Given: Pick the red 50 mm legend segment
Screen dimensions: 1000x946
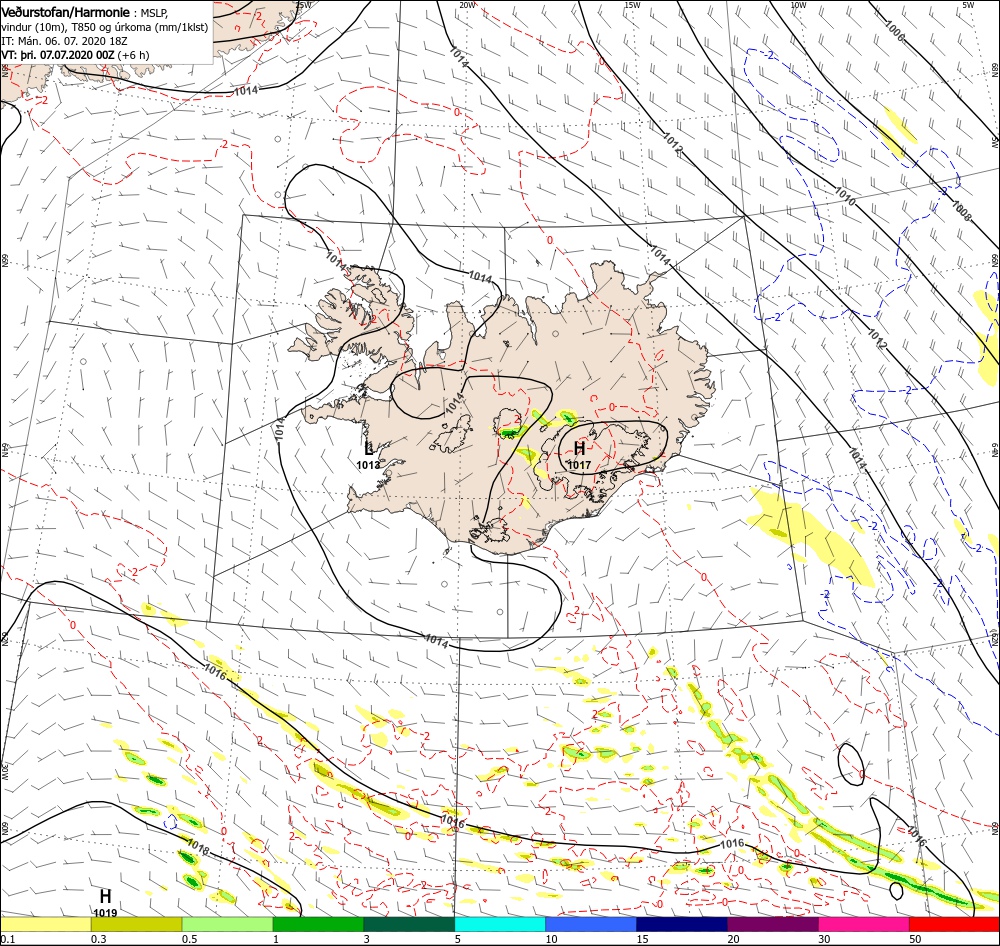Looking at the screenshot, I should point(955,924).
